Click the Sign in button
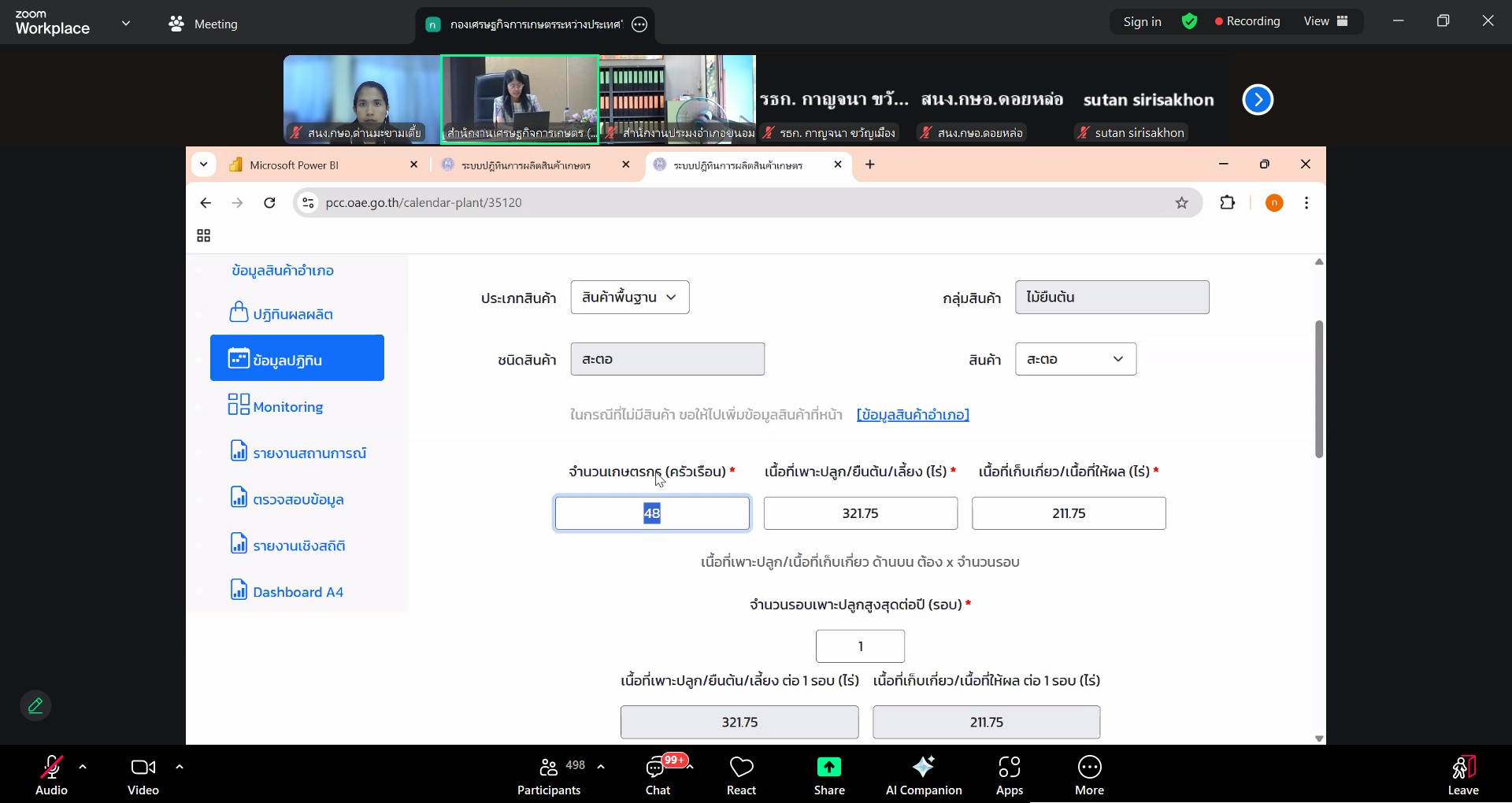This screenshot has width=1512, height=803. click(x=1142, y=21)
